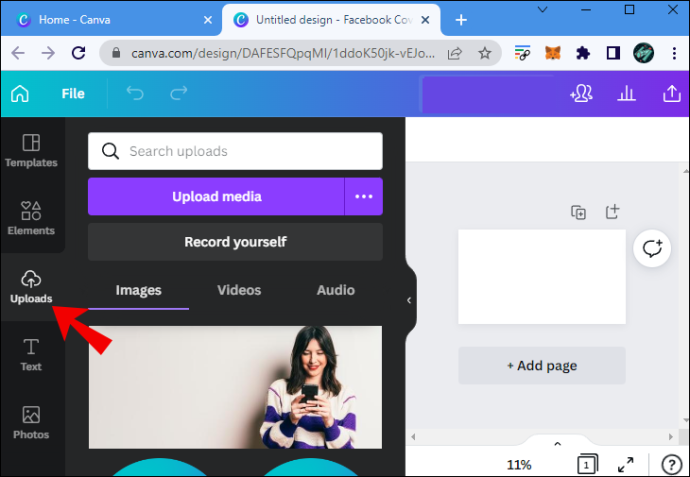Viewport: 690px width, 477px height.
Task: Open the Photos sidebar panel
Action: pos(31,422)
